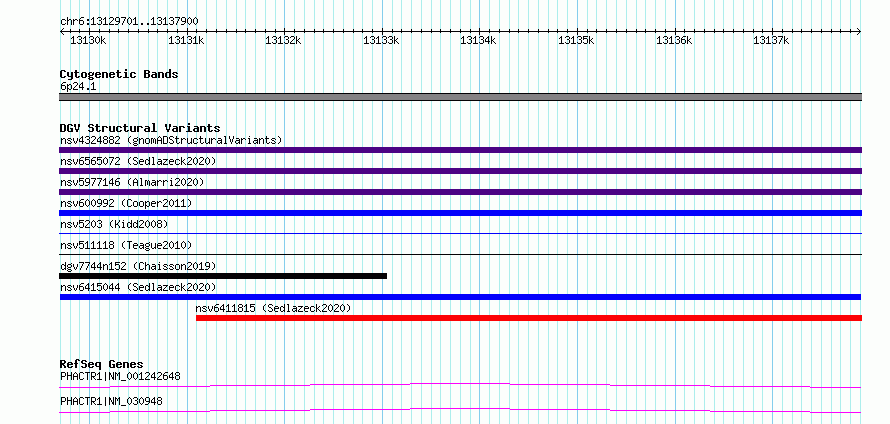Click the left arrowhead of the ruler
The width and height of the screenshot is (890, 424).
tap(62, 32)
